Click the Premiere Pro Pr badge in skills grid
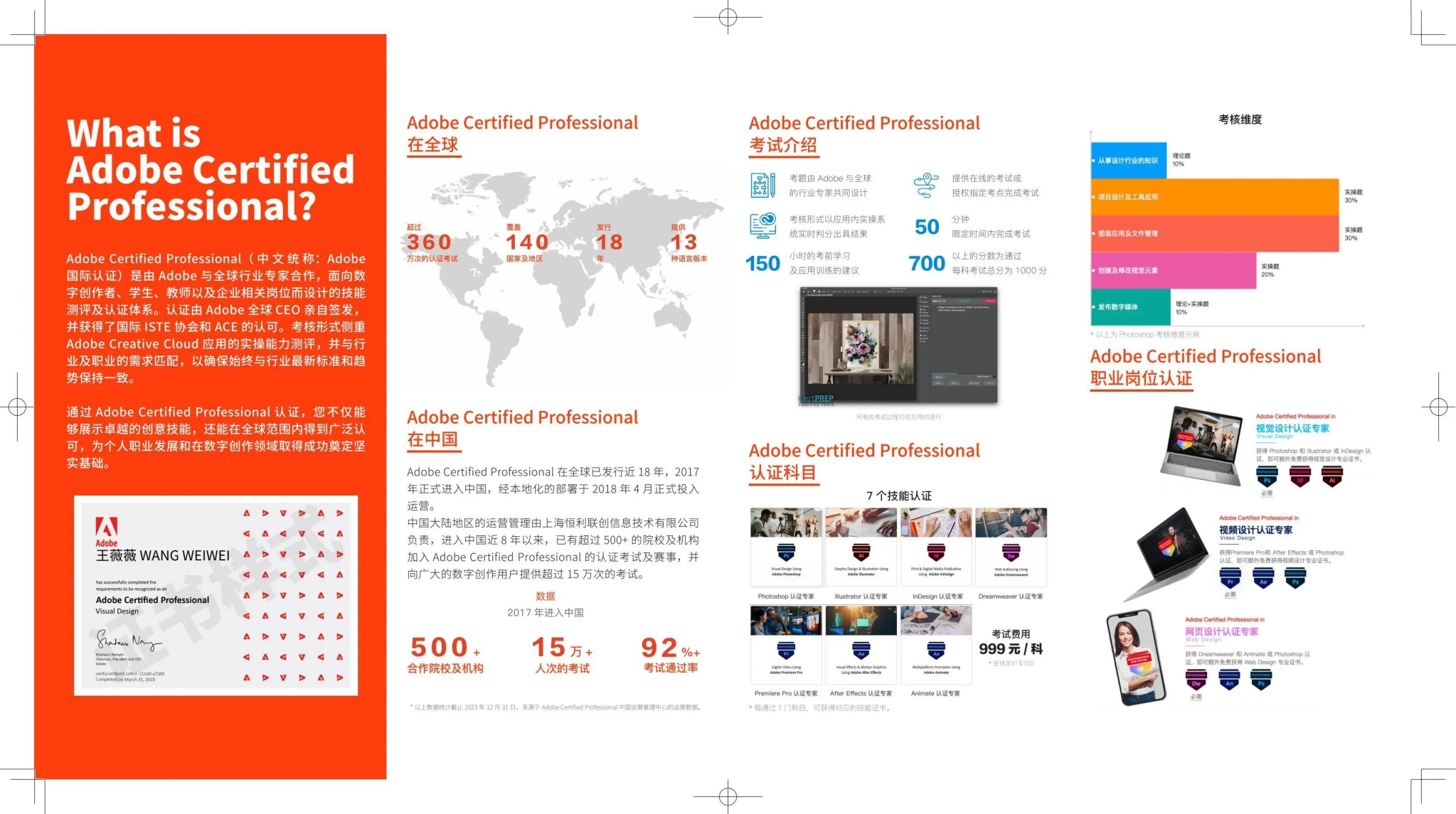Screen dimensions: 1456x814 [786, 650]
